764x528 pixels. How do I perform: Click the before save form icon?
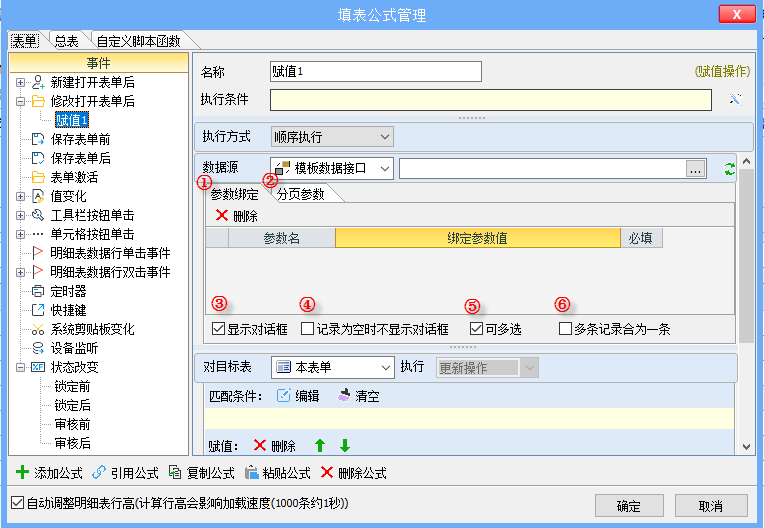pyautogui.click(x=38, y=139)
